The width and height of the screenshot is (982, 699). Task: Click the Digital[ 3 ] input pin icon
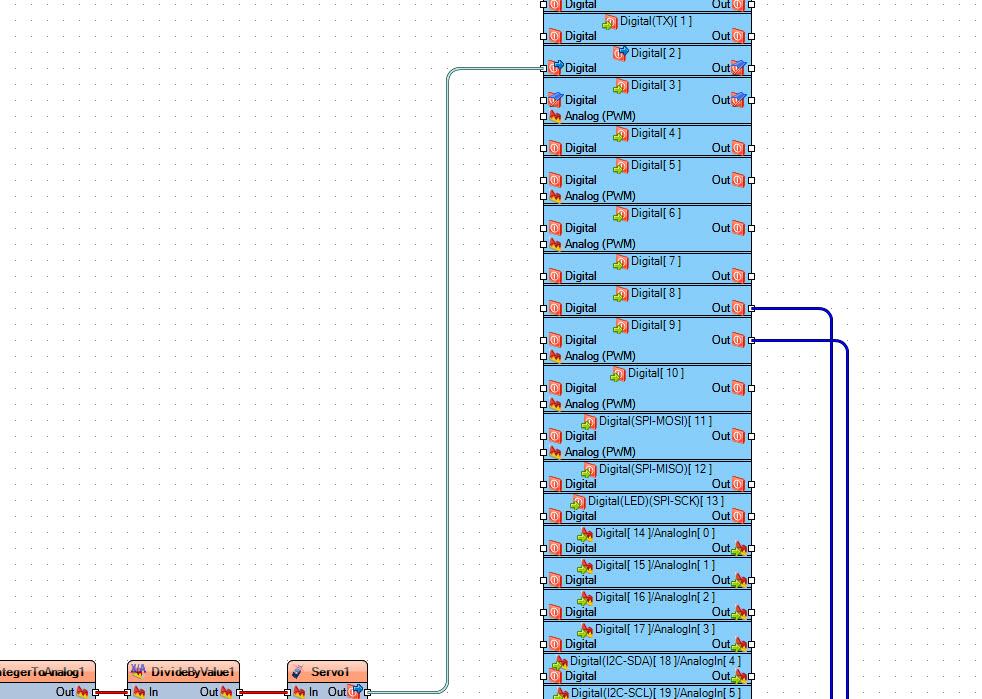point(556,100)
